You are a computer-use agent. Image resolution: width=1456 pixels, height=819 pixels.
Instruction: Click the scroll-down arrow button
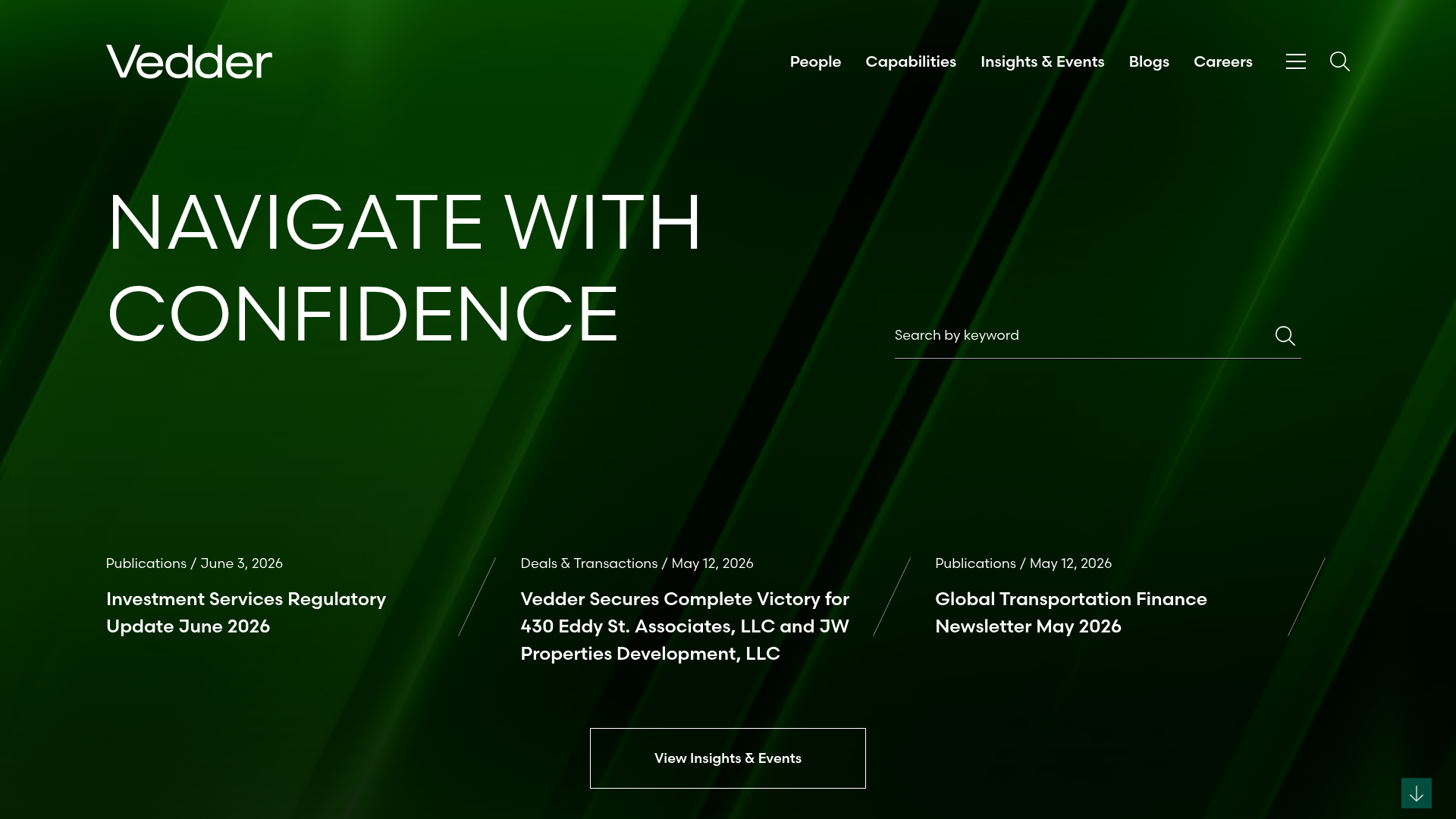click(x=1416, y=793)
